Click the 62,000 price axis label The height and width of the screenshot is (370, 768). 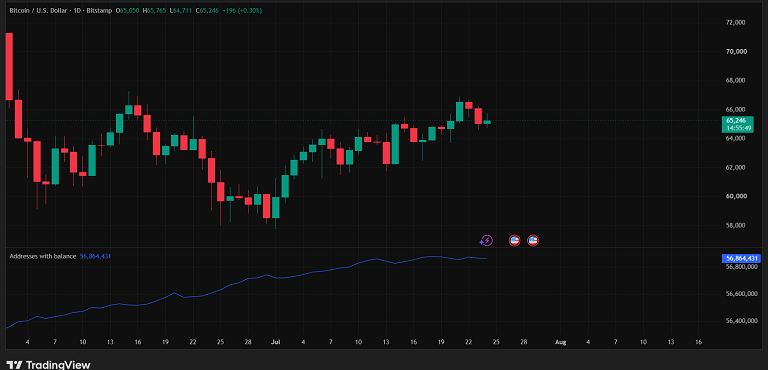coord(735,168)
